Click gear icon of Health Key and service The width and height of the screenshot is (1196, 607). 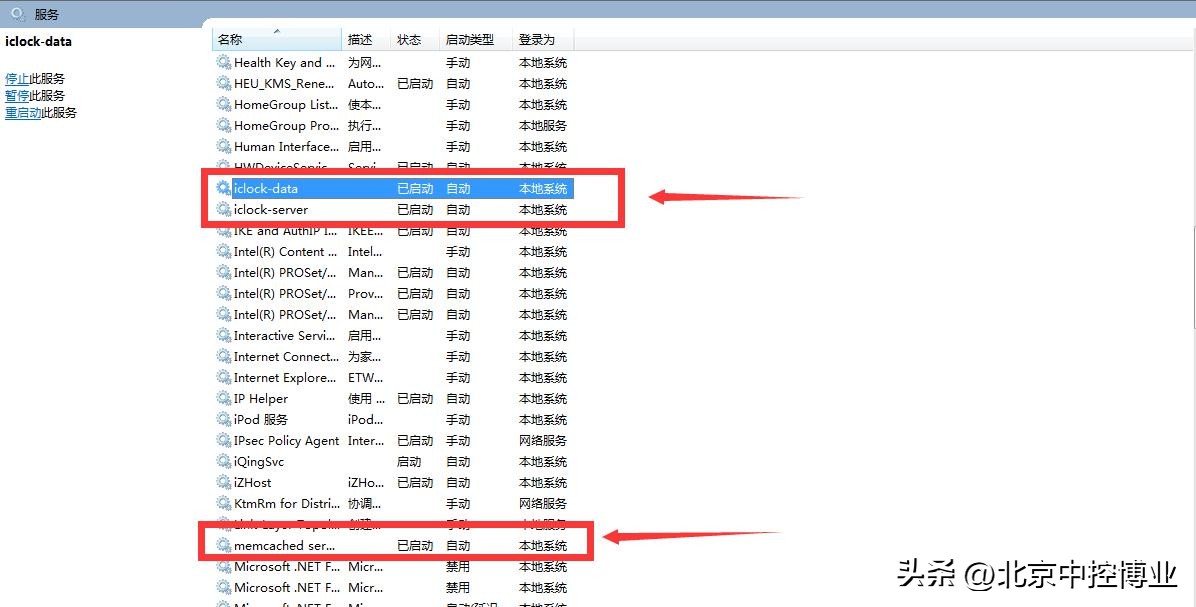[x=223, y=63]
